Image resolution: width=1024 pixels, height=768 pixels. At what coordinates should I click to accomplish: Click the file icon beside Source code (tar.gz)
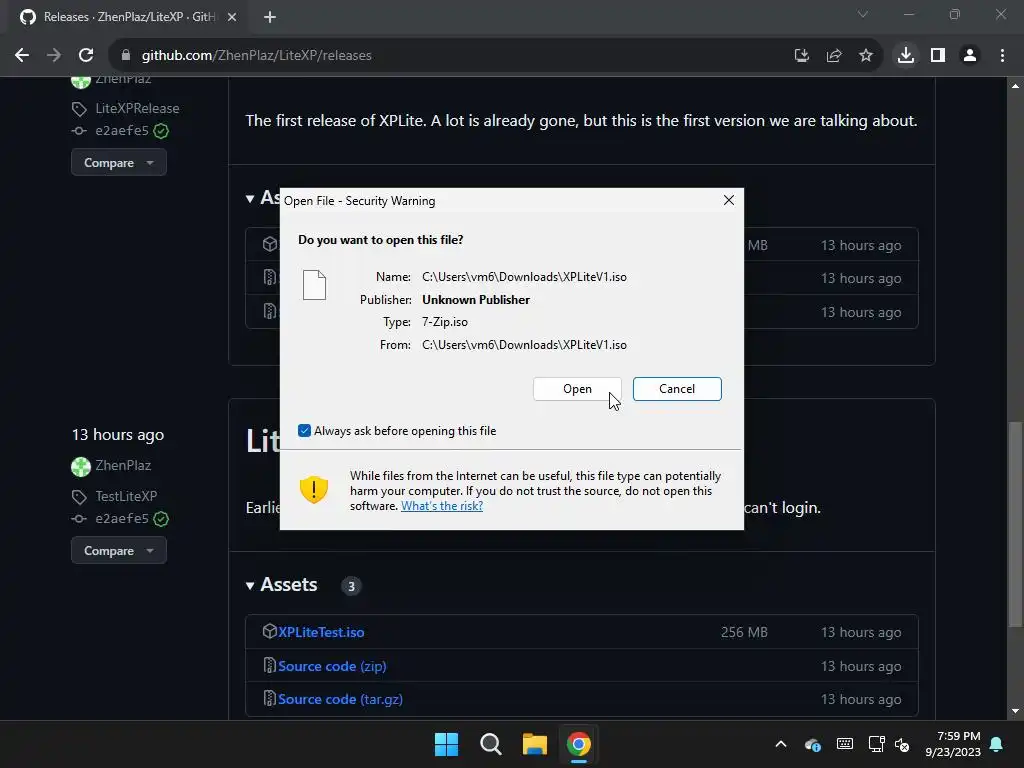pyautogui.click(x=269, y=698)
